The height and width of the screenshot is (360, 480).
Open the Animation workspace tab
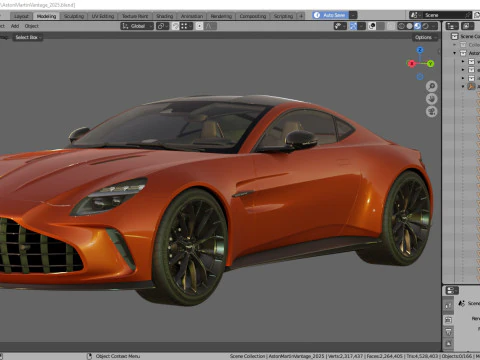(192, 16)
